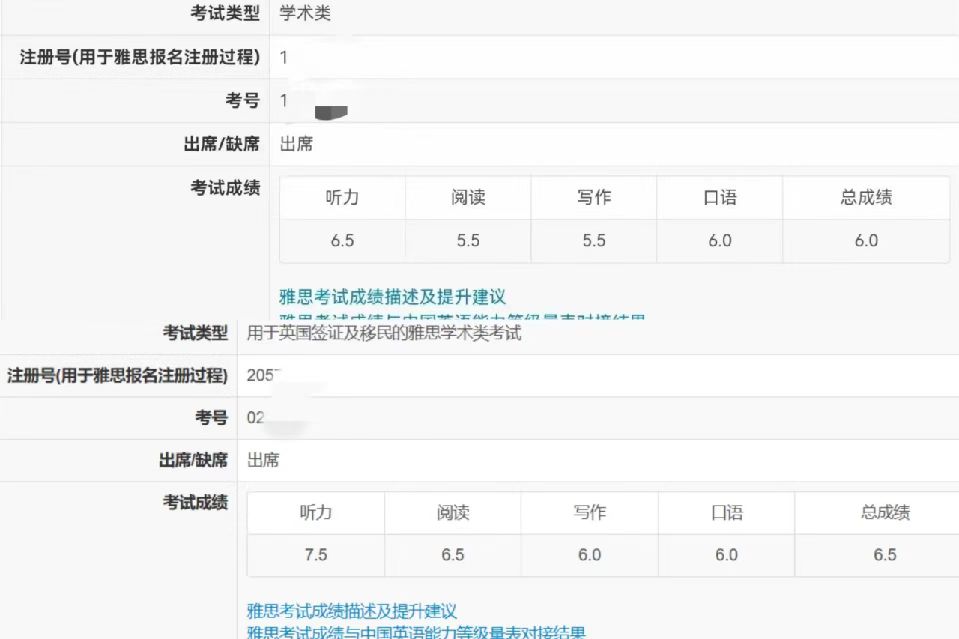Select the 学术类 exam type value
The height and width of the screenshot is (639, 959).
click(x=305, y=13)
